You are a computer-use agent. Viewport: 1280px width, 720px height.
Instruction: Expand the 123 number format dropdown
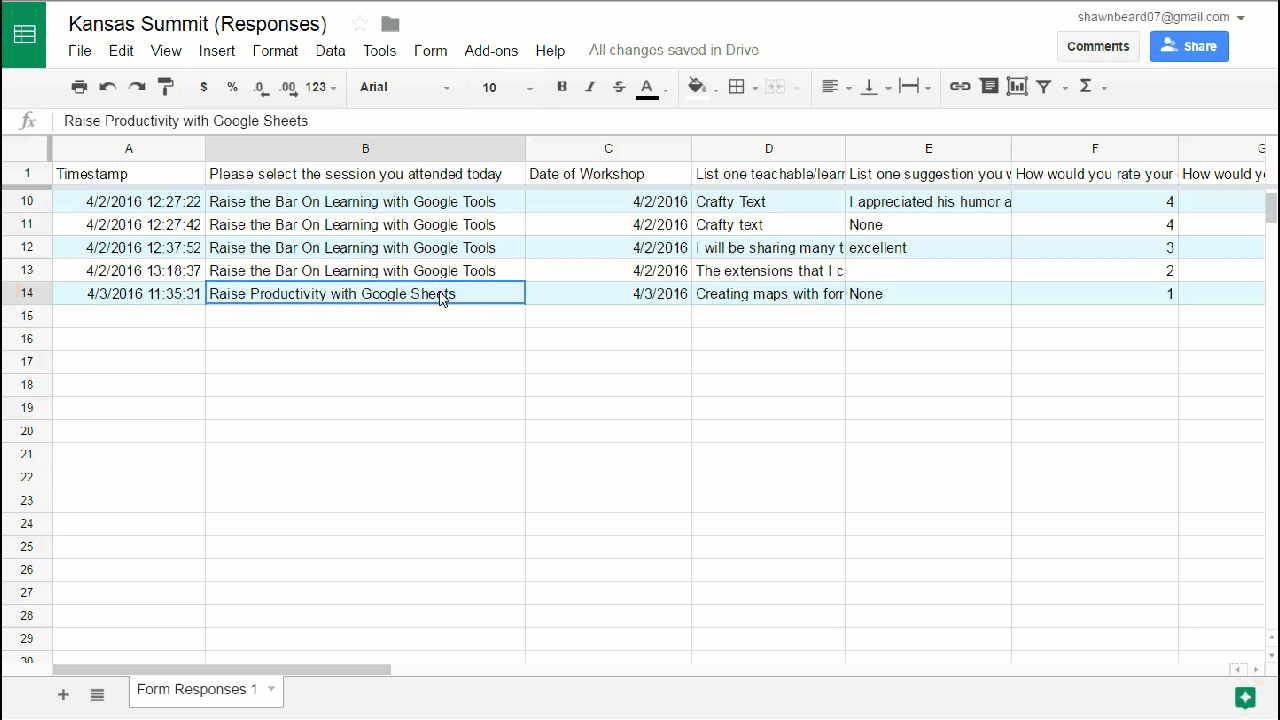click(x=320, y=87)
